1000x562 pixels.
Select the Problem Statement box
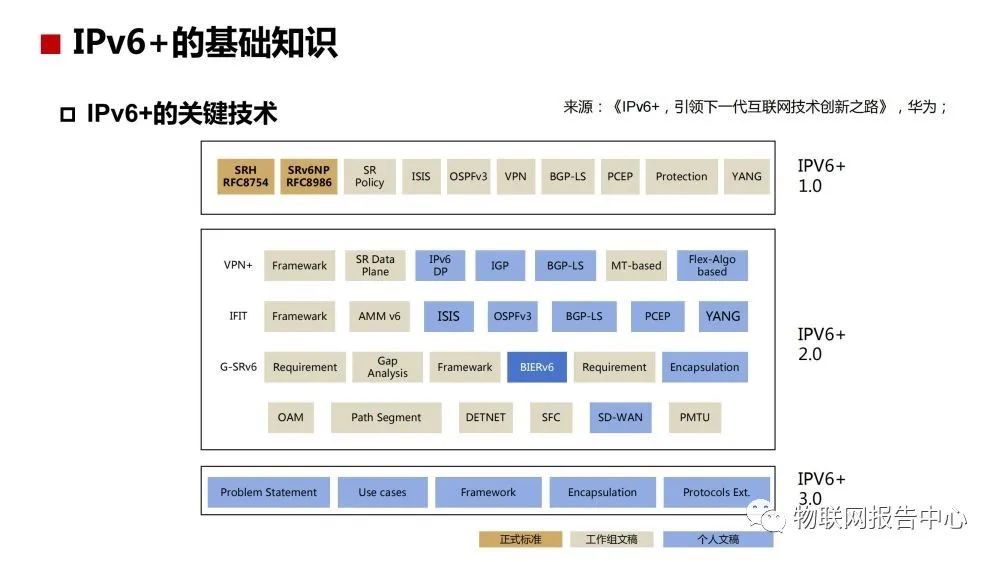tap(268, 492)
